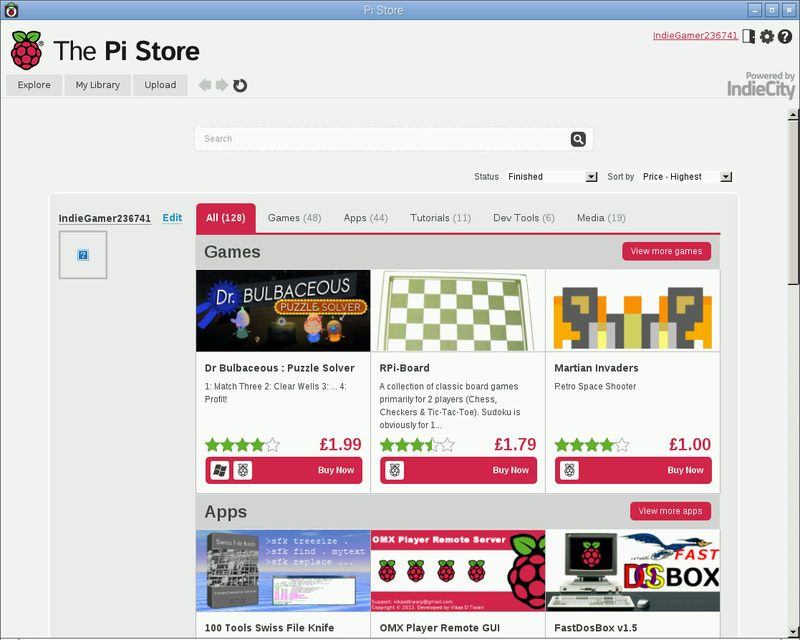Image resolution: width=800 pixels, height=640 pixels.
Task: Click IndieGamer236741 link in top right
Action: [x=695, y=35]
